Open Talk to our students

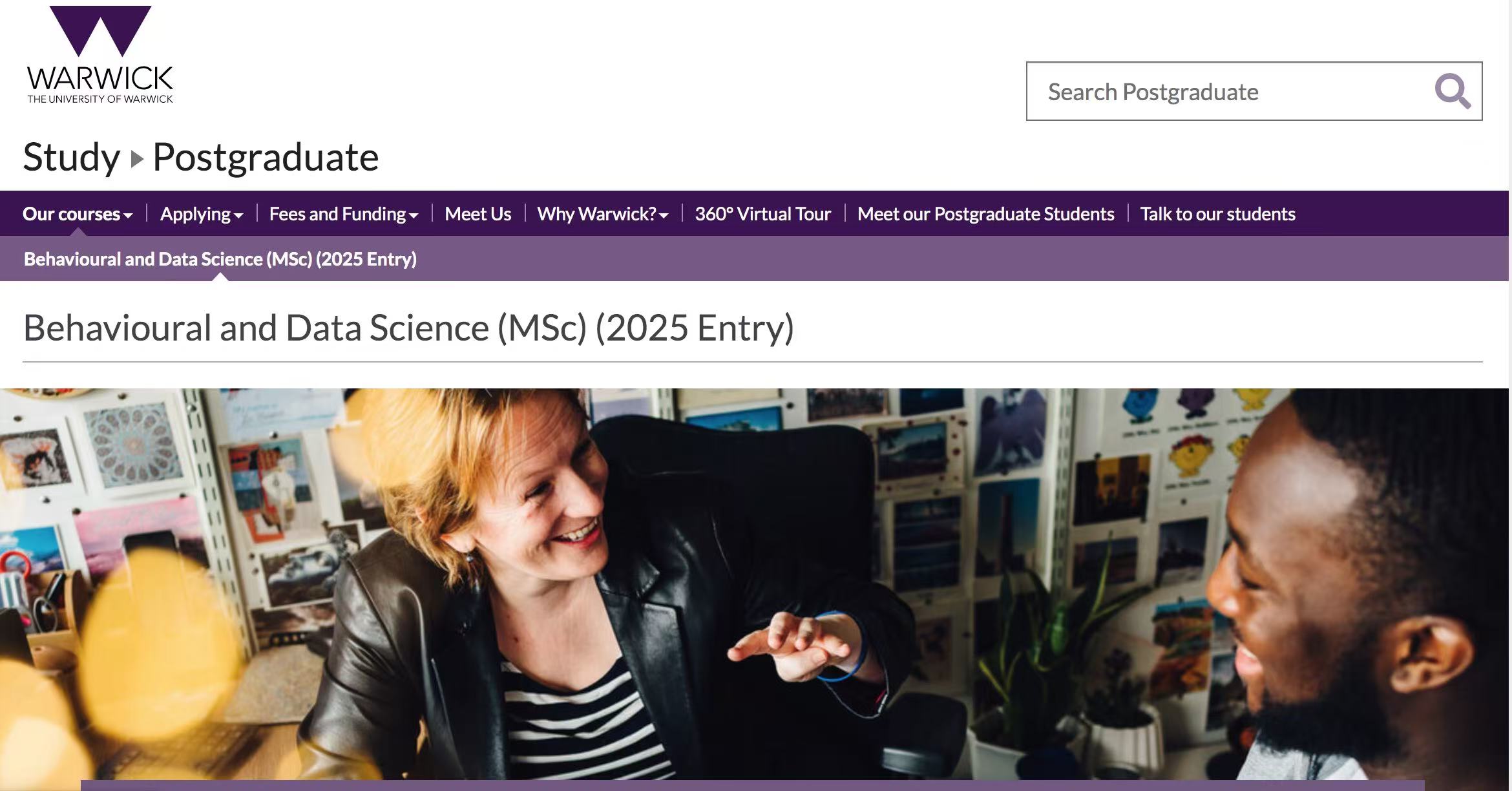pos(1217,214)
